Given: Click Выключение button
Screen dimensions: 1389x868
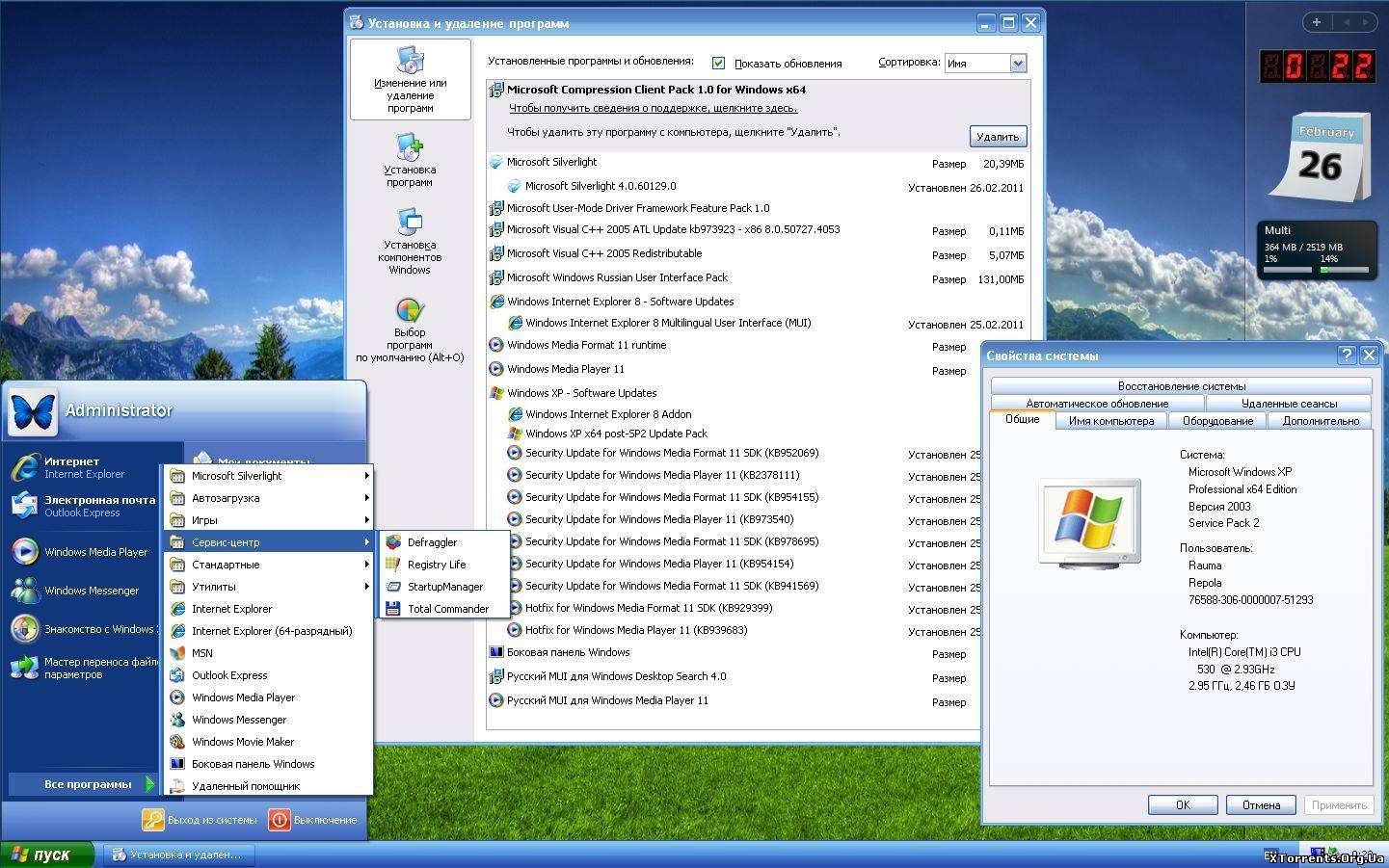Looking at the screenshot, I should (x=313, y=820).
